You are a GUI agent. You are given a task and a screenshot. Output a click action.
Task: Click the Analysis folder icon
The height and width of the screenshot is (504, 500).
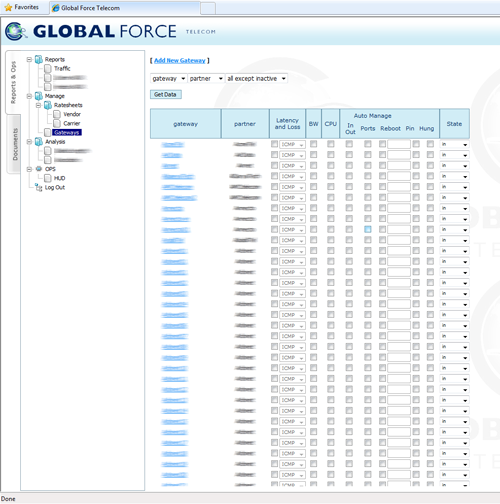point(39,142)
